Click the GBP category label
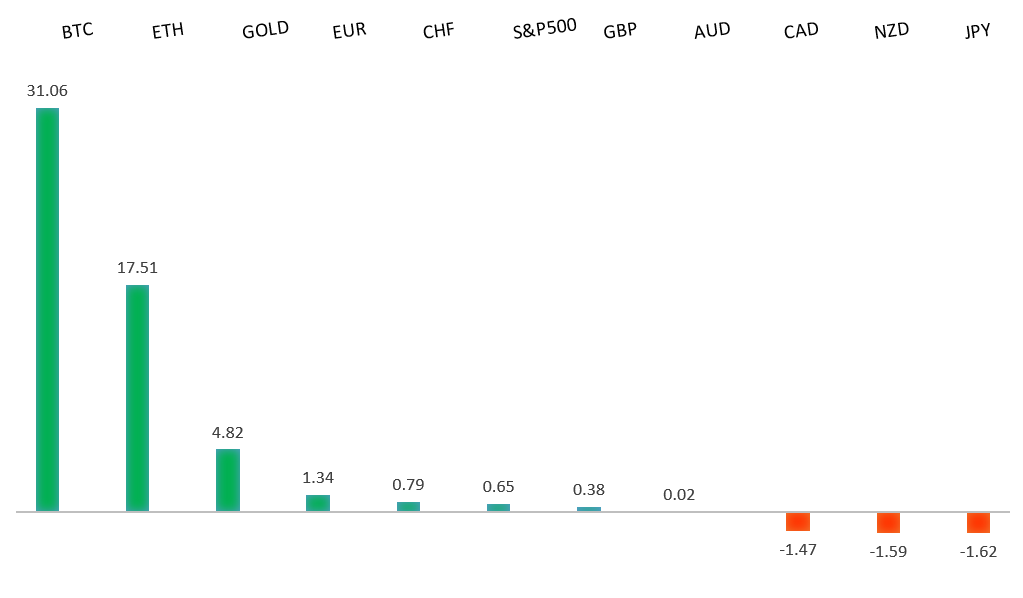This screenshot has width=1023, height=598. coord(620,31)
